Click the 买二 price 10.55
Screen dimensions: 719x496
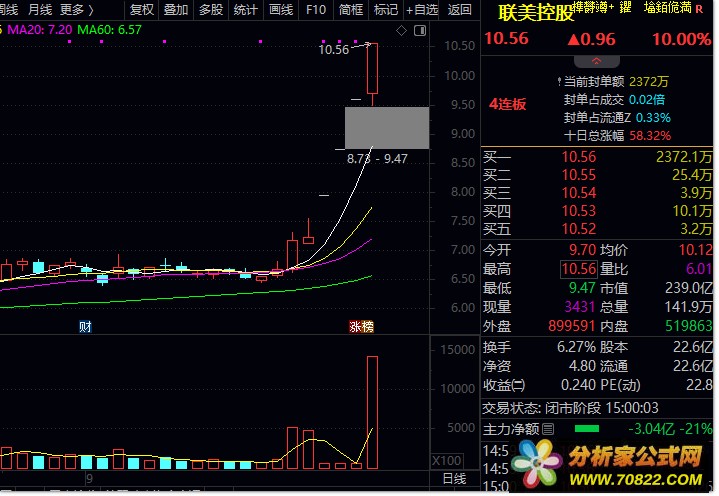(x=579, y=175)
